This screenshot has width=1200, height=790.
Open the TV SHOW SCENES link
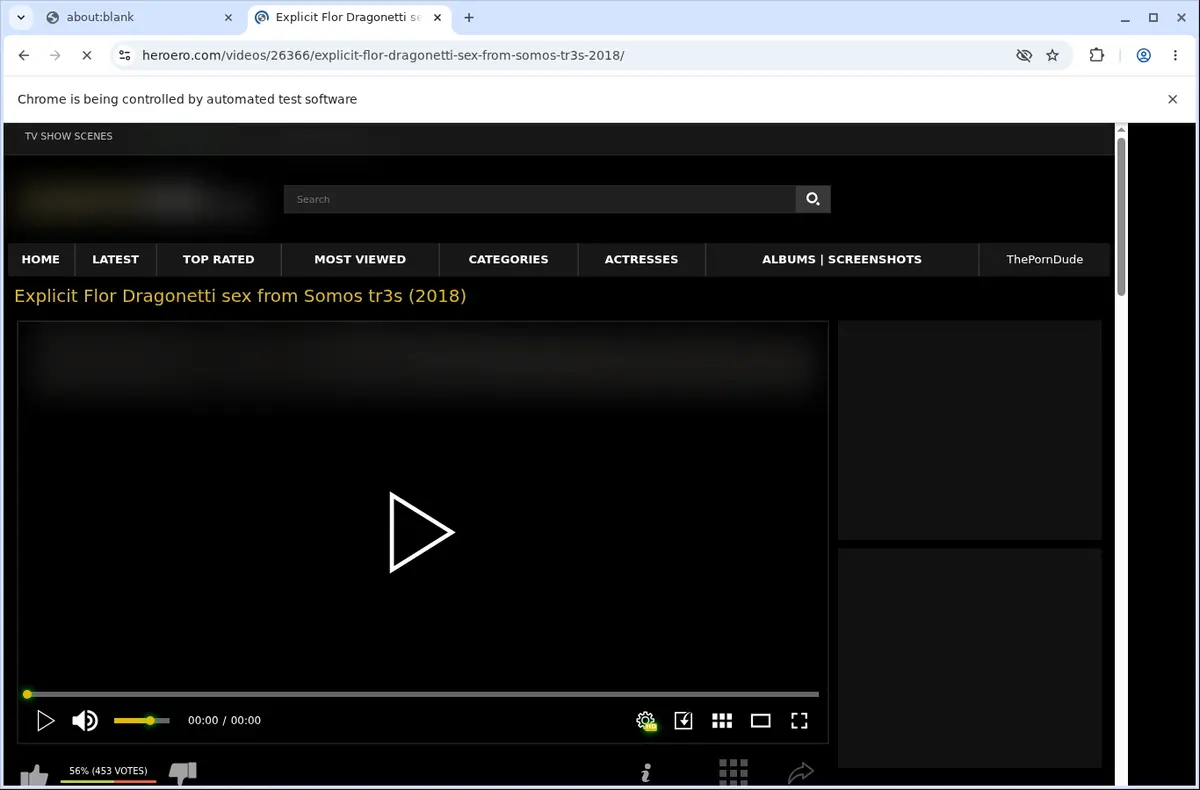point(69,136)
